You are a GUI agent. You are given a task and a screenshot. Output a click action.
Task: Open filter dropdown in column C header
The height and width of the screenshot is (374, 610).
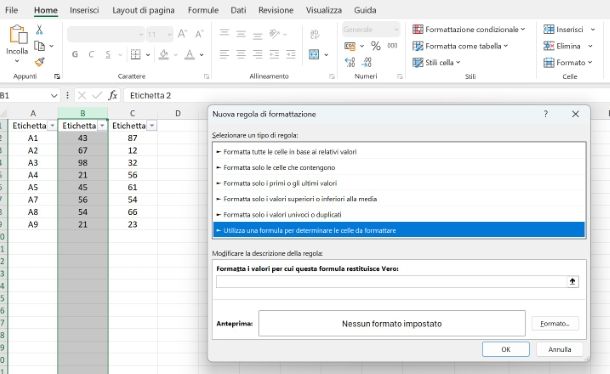(x=152, y=126)
